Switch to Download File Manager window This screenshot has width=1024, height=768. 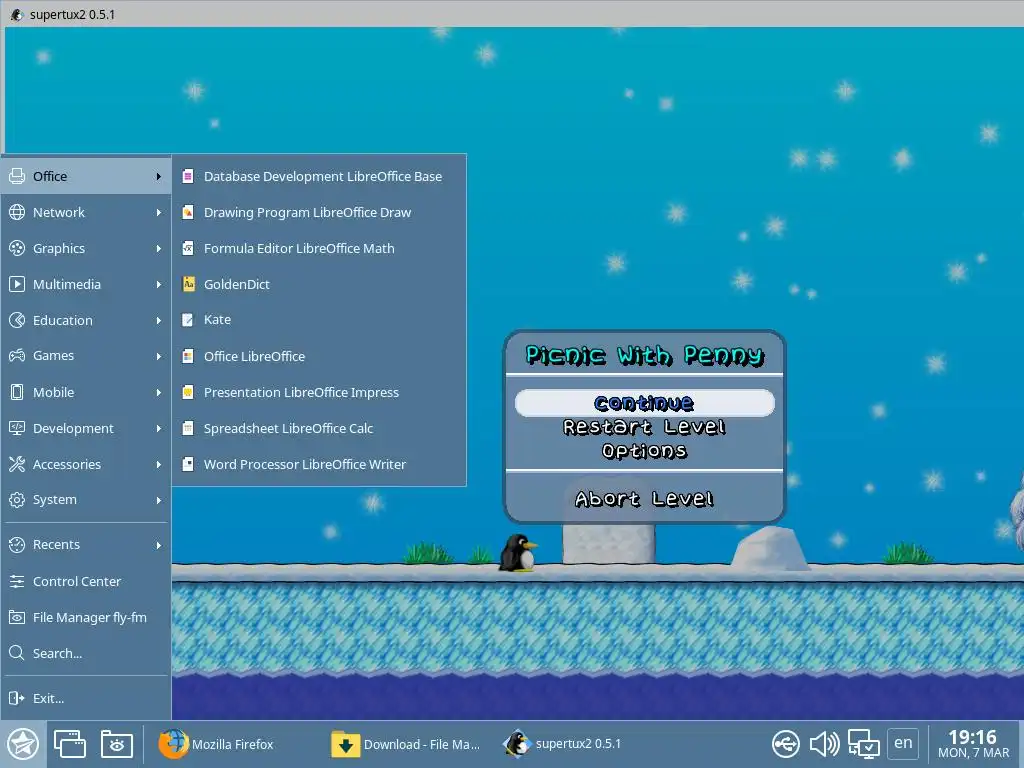pos(406,744)
